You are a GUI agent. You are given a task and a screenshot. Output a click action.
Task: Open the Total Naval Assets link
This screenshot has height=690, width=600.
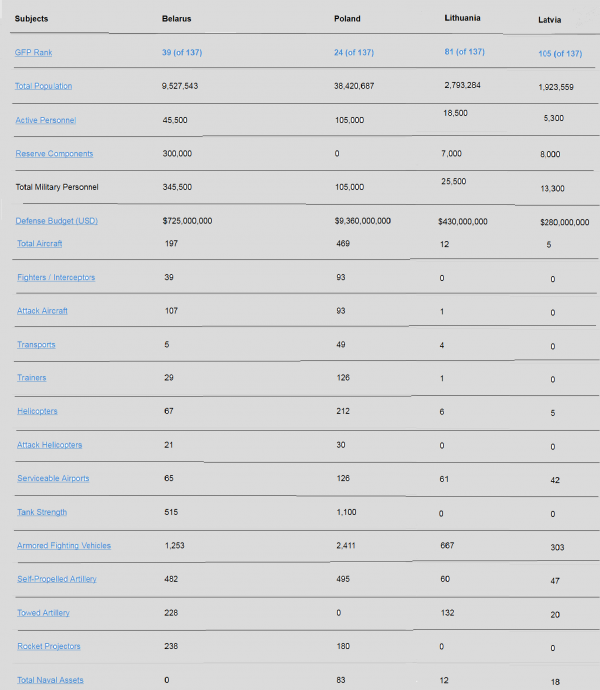coord(50,680)
